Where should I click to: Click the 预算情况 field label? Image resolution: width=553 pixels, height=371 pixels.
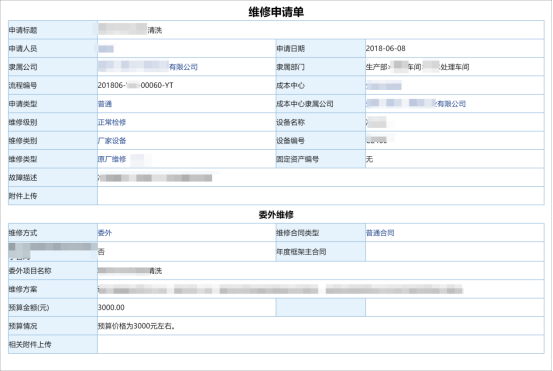[23, 326]
